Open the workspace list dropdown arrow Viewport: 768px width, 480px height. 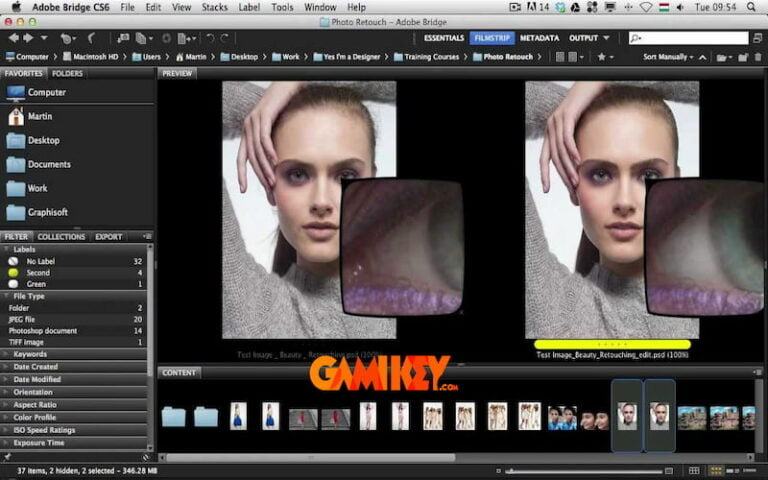pos(606,38)
